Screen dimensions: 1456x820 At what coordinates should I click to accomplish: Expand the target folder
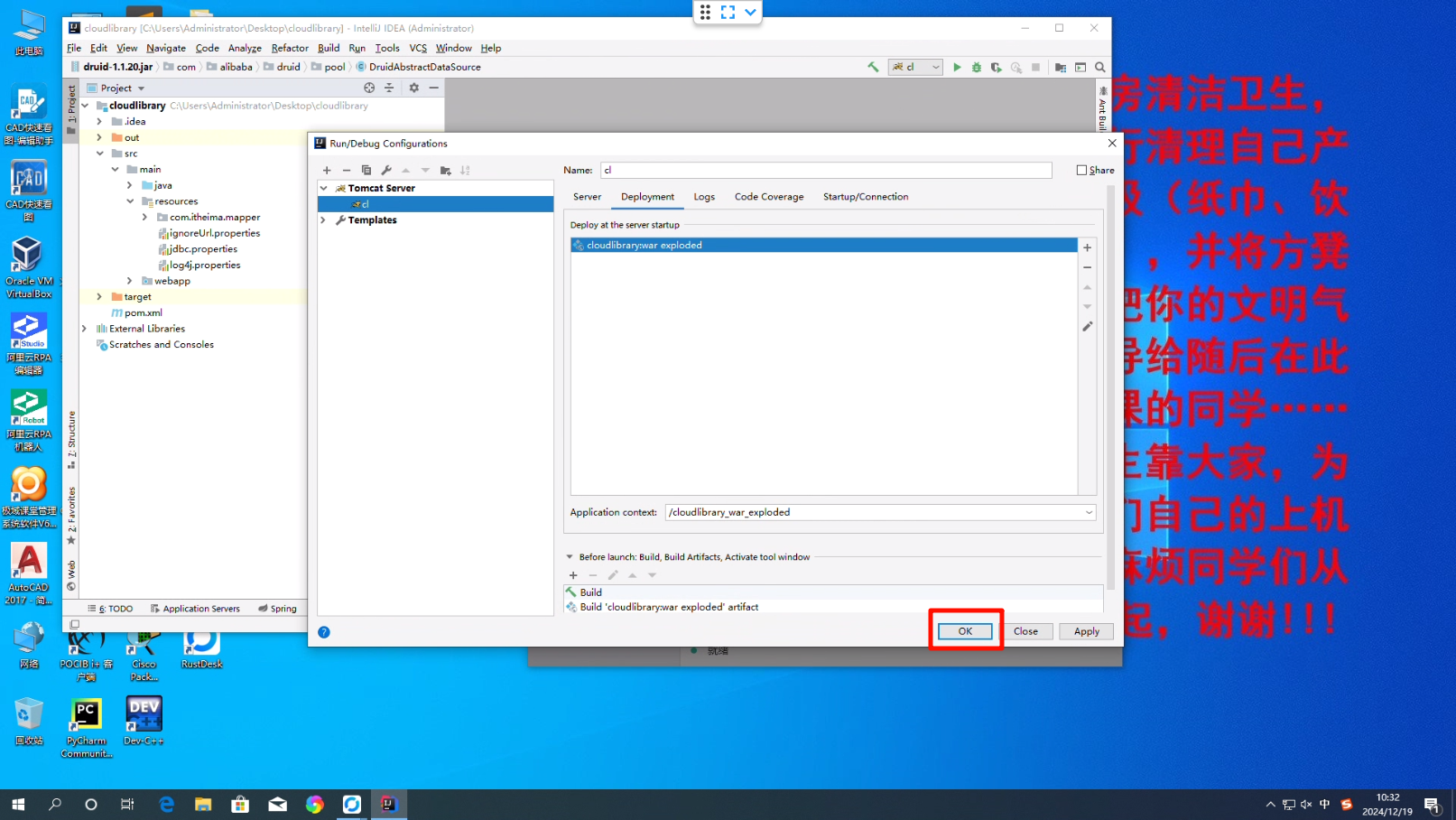click(x=99, y=297)
